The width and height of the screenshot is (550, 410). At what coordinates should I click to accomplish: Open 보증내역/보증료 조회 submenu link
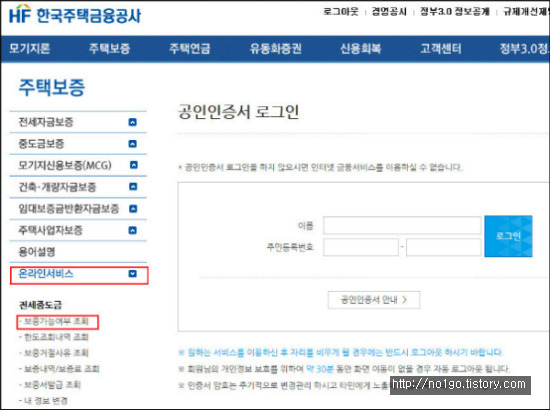coord(61,369)
